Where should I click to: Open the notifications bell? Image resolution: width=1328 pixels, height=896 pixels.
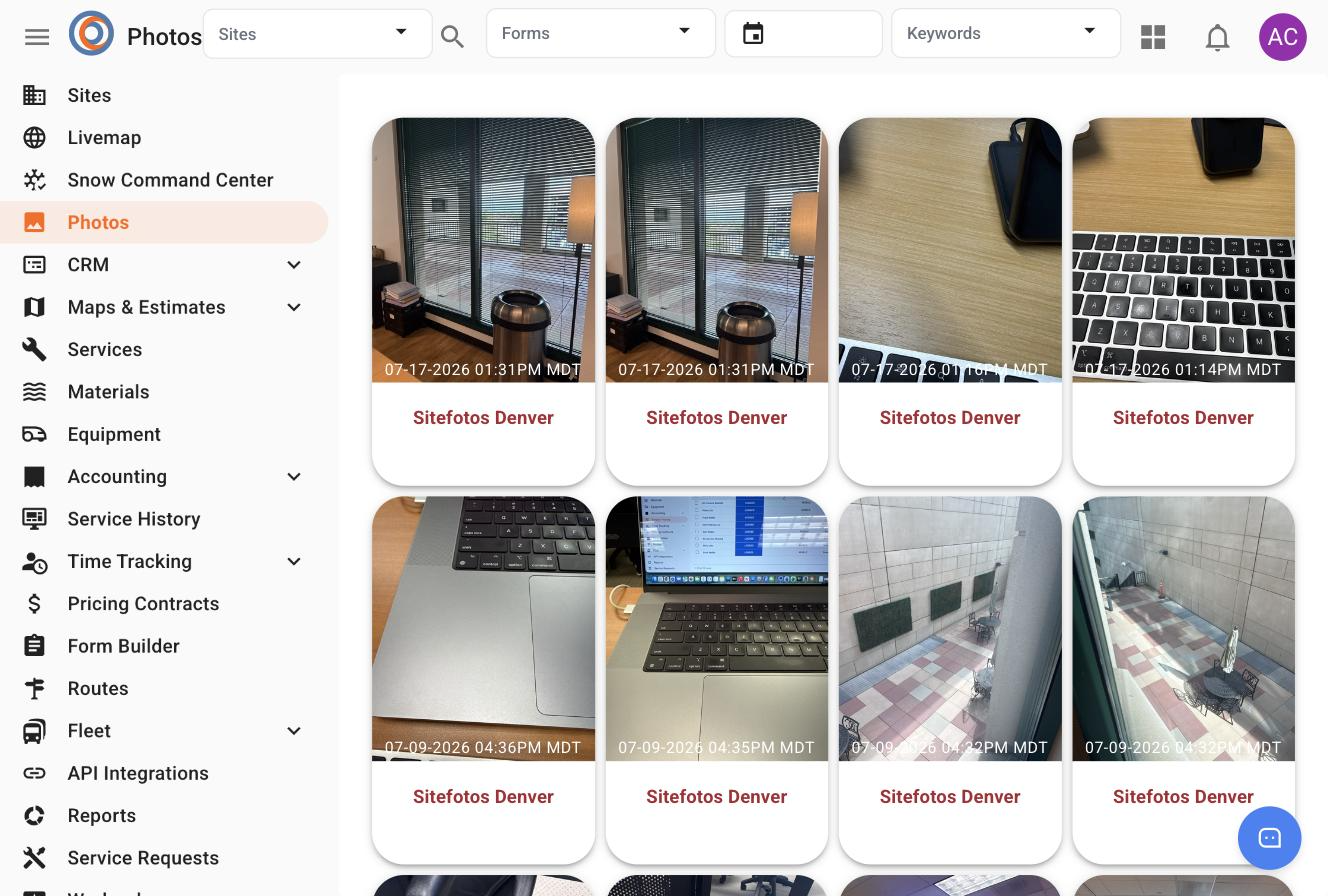pyautogui.click(x=1217, y=38)
